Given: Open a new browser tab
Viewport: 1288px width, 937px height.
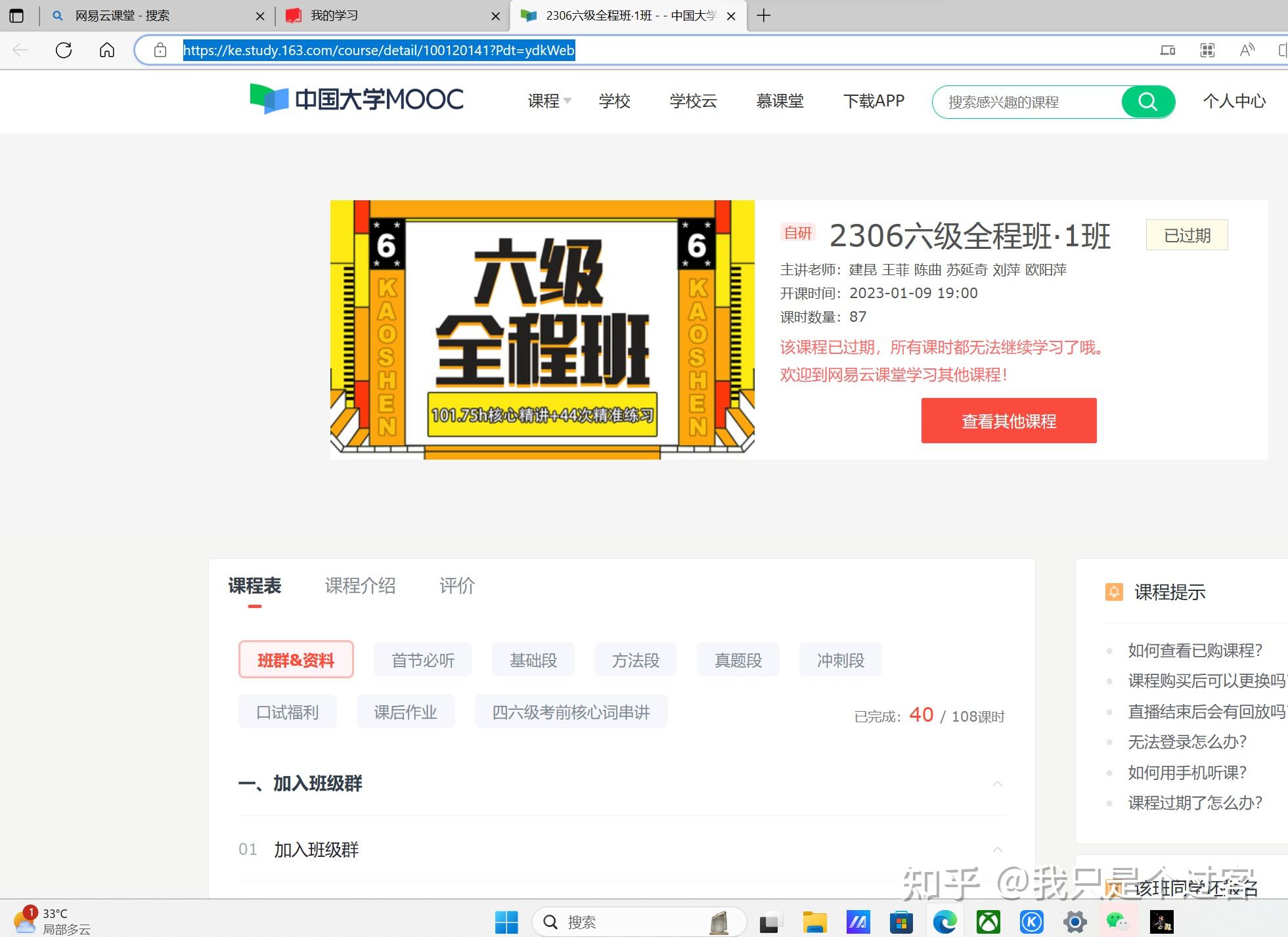Looking at the screenshot, I should [763, 16].
